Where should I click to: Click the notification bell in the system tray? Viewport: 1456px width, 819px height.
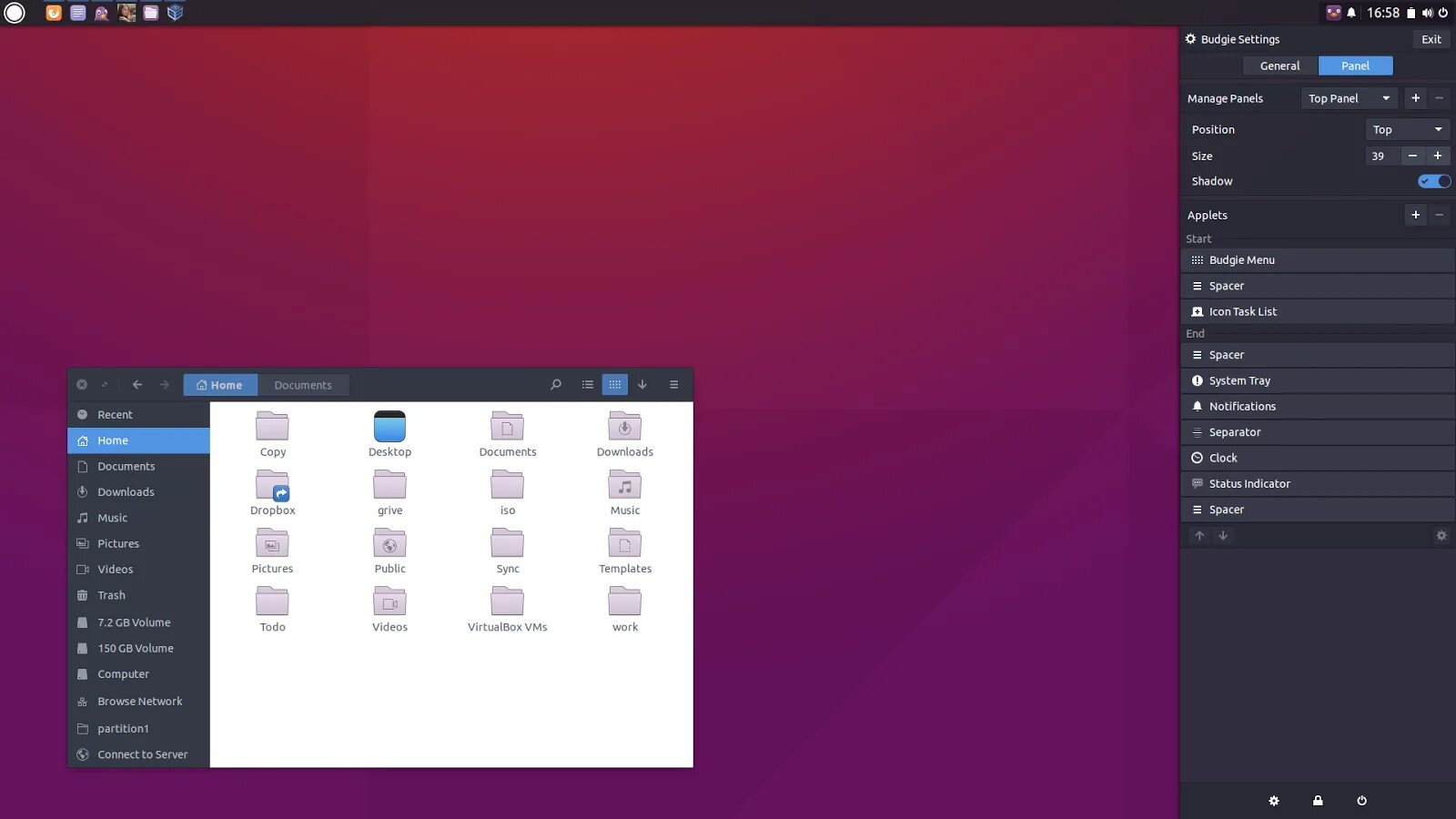click(1351, 13)
